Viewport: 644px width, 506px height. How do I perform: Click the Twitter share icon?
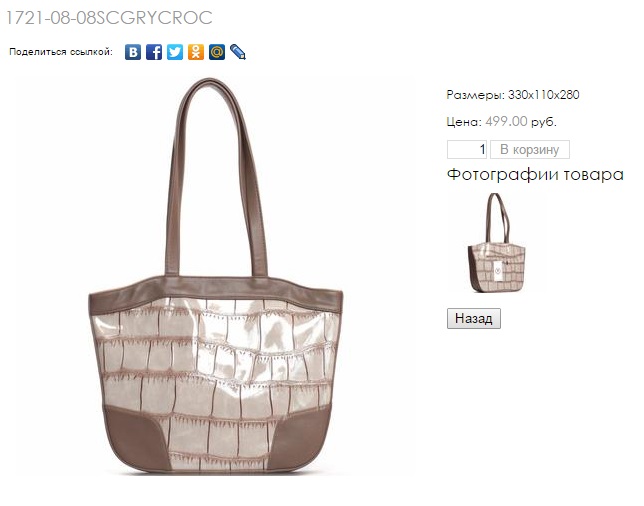point(175,52)
